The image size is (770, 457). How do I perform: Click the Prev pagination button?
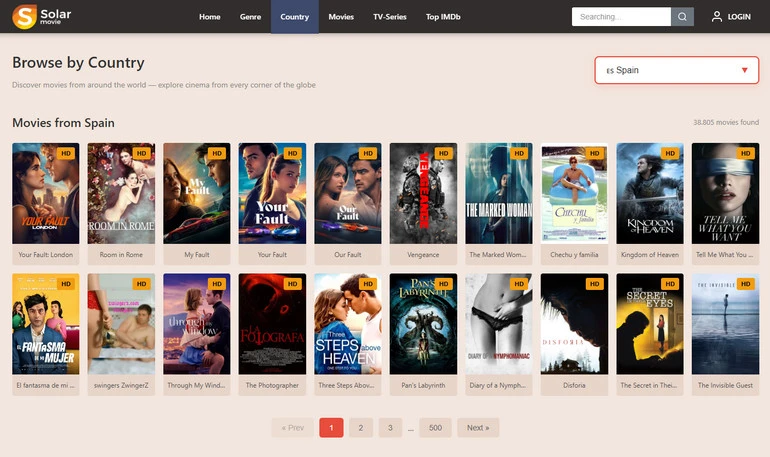pyautogui.click(x=293, y=428)
